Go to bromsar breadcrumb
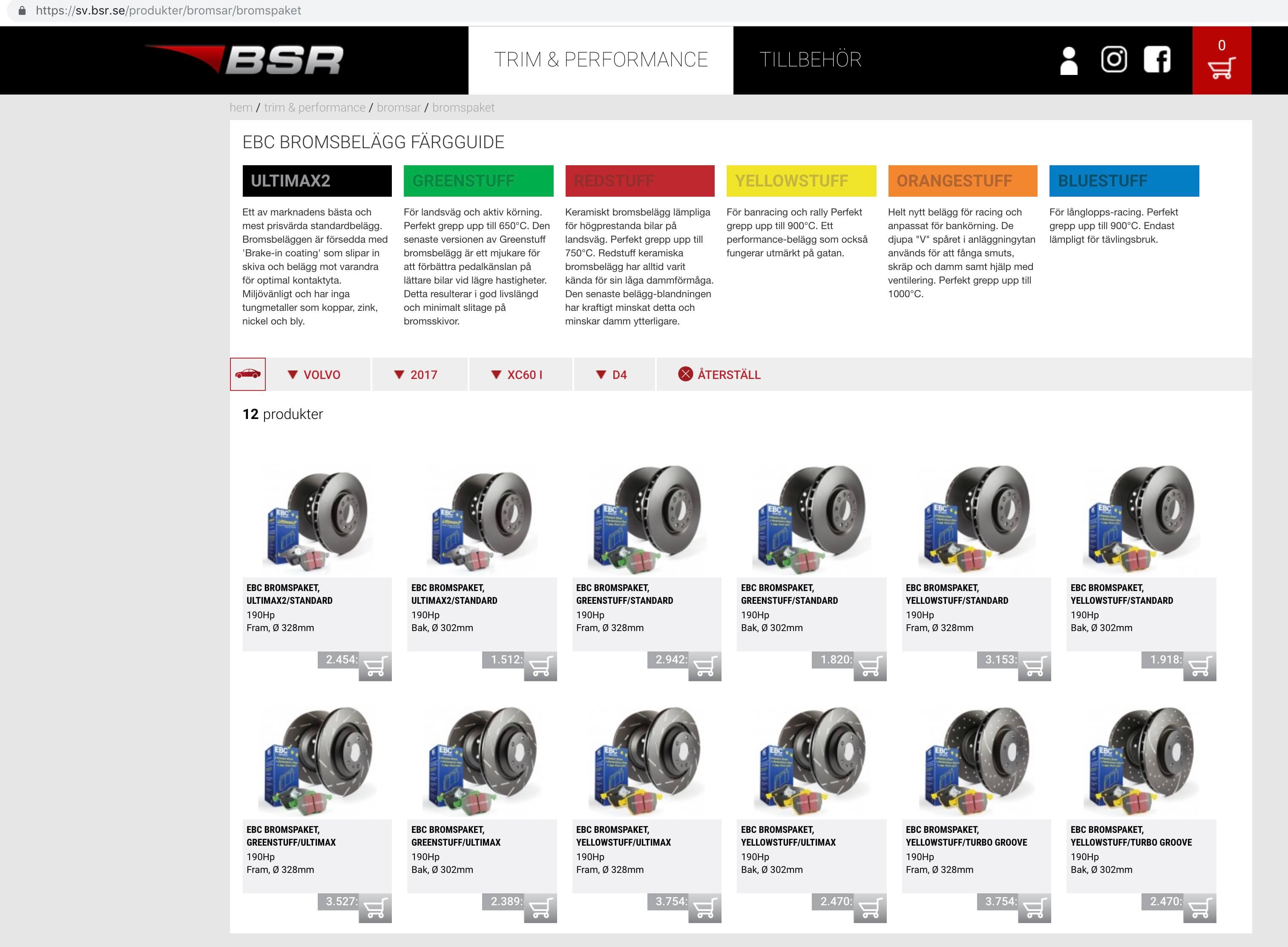This screenshot has width=1288, height=947. pos(399,108)
